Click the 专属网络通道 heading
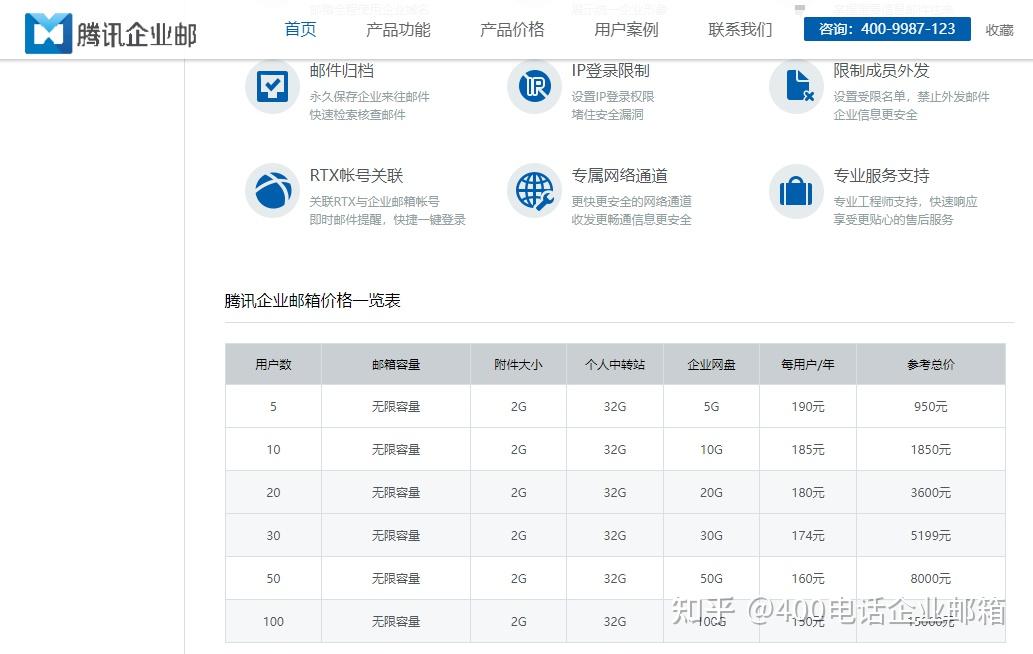The height and width of the screenshot is (654, 1033). [x=620, y=175]
